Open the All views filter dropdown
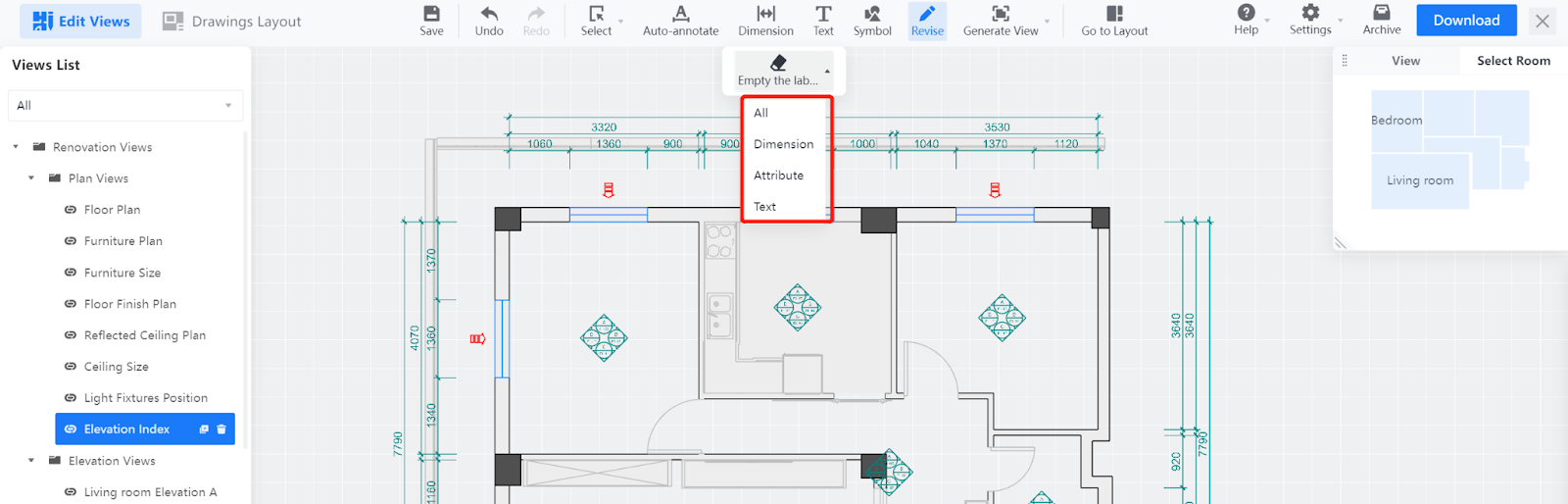Screen dimensions: 1568x504 point(125,105)
